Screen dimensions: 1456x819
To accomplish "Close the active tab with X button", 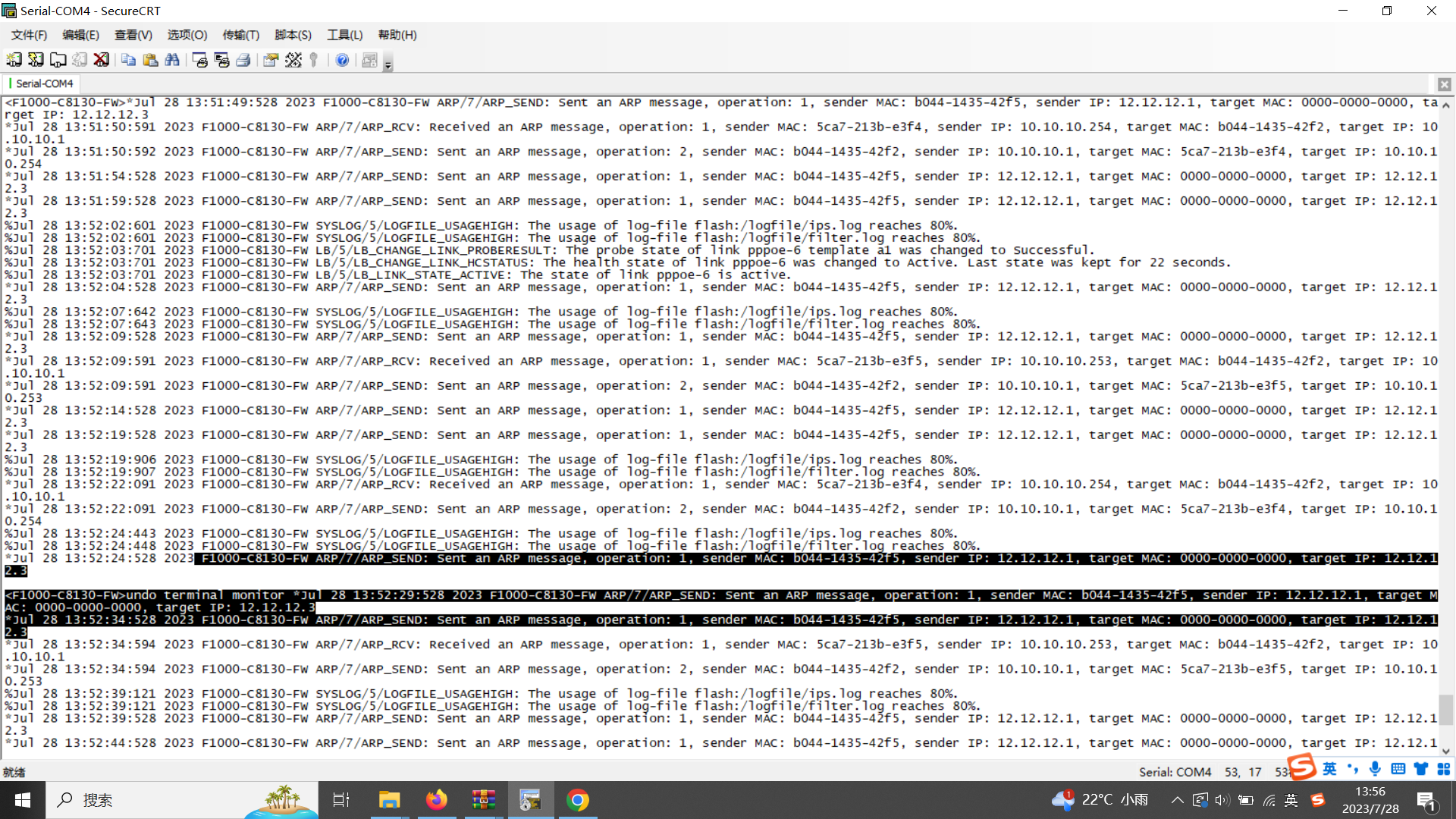I will click(x=1444, y=84).
